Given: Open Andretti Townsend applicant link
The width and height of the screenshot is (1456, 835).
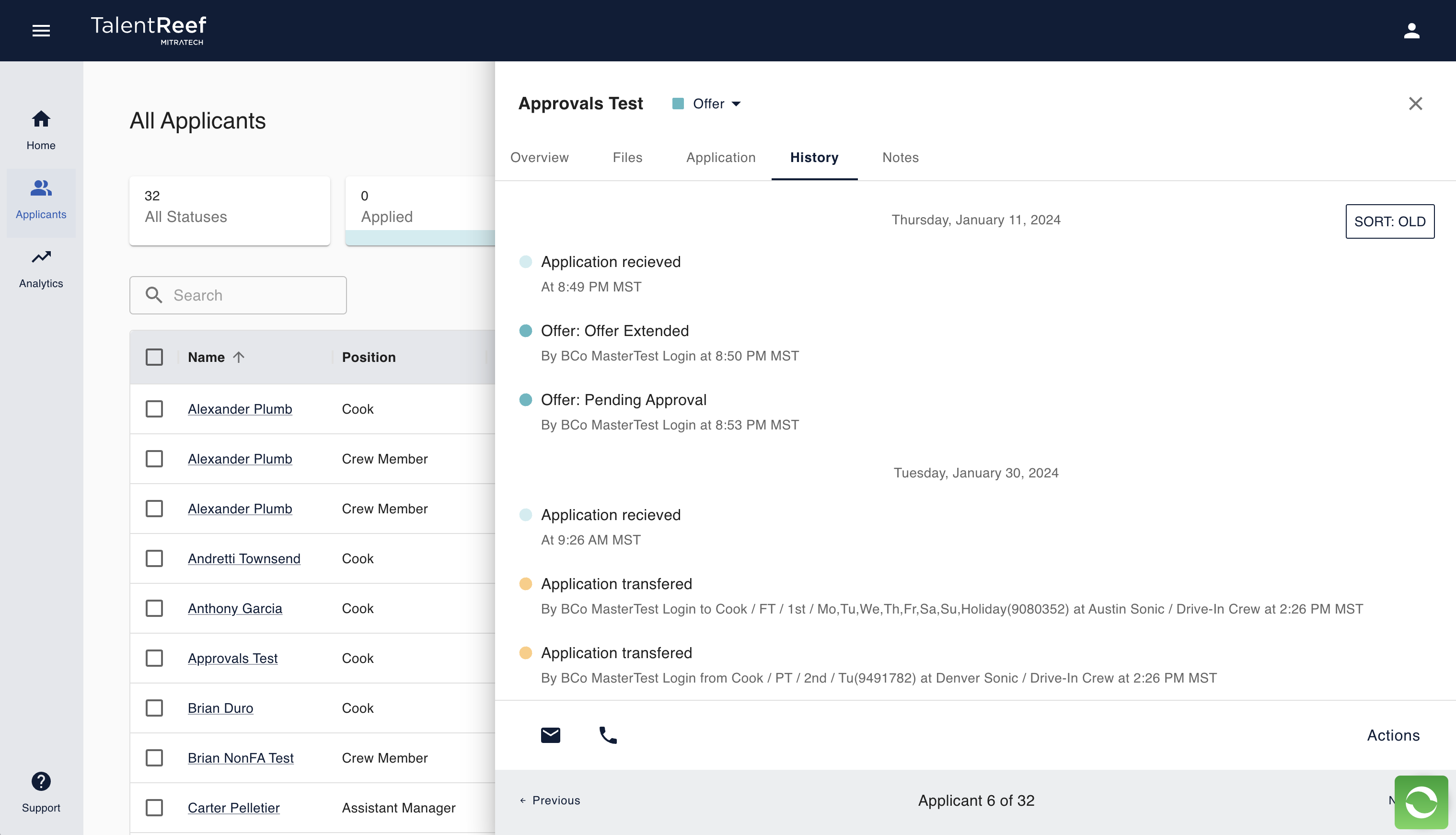Looking at the screenshot, I should [243, 558].
